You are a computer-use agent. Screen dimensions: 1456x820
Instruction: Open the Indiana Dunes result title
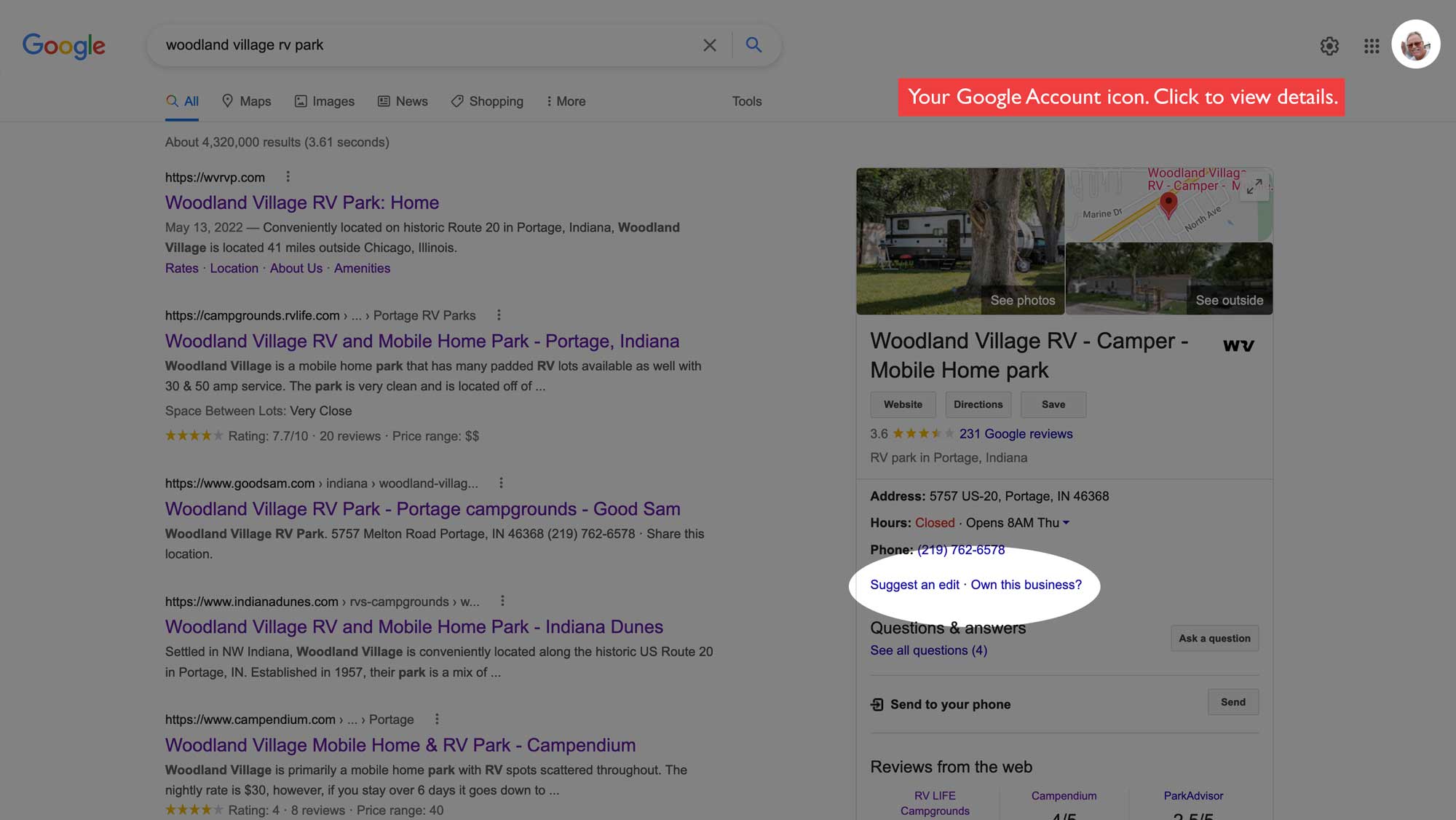click(414, 627)
